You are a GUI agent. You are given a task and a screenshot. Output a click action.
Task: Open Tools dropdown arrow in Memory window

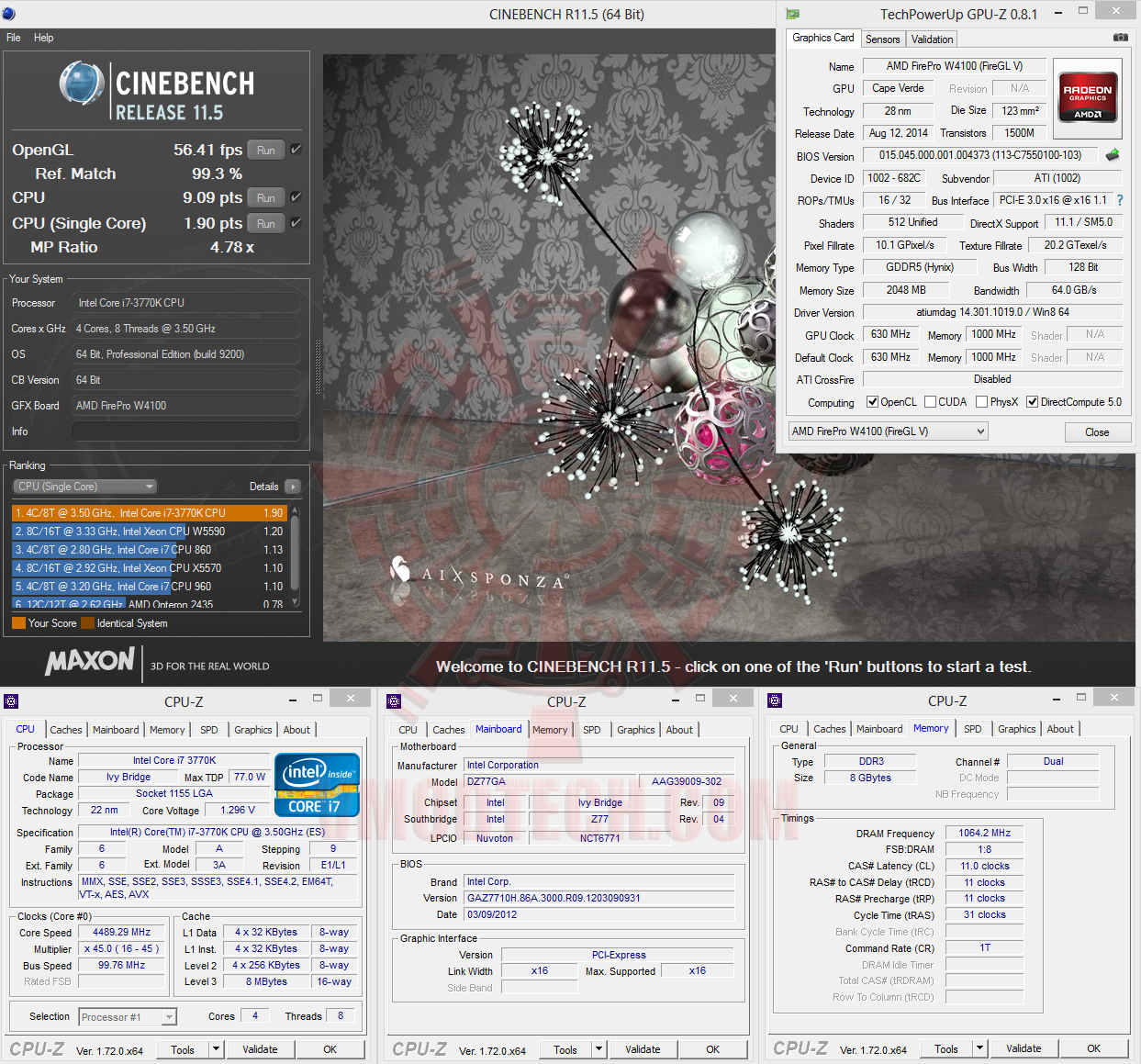(x=979, y=1048)
